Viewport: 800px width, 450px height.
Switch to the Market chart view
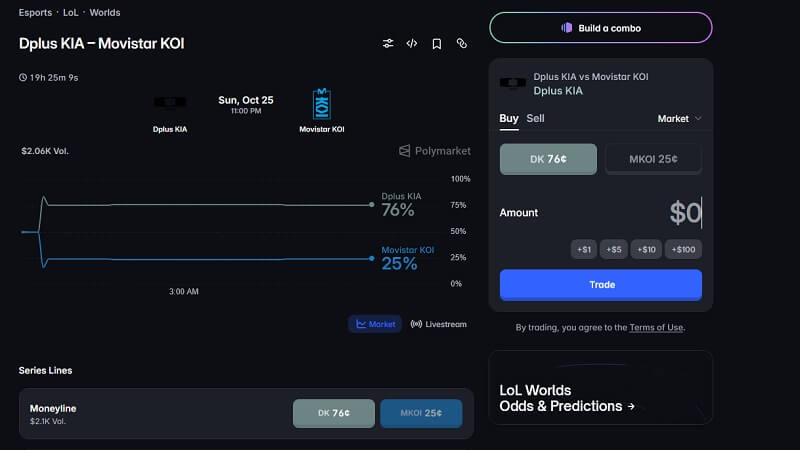pos(375,324)
